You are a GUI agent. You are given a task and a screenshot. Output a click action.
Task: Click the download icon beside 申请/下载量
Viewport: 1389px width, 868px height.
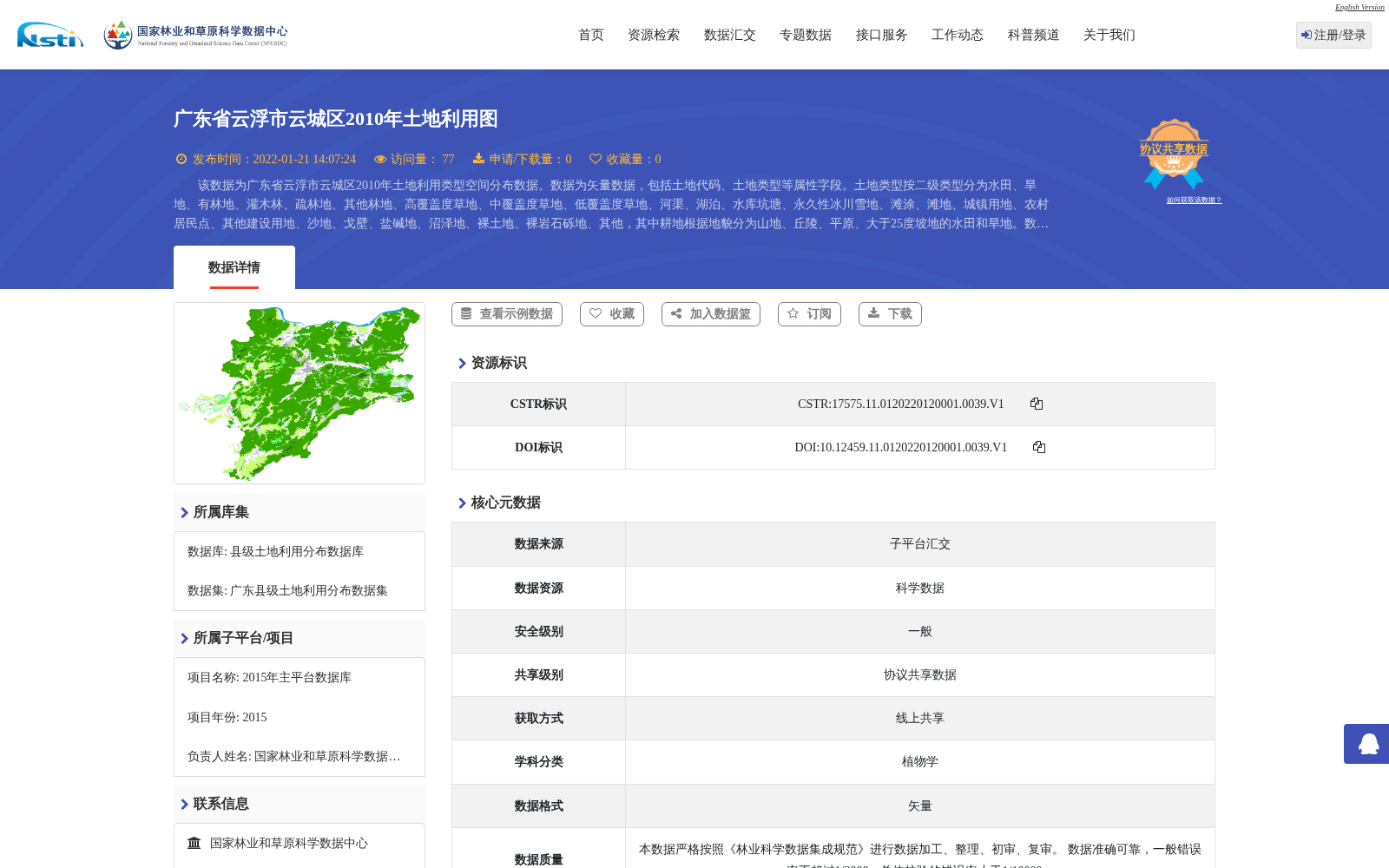[x=478, y=159]
